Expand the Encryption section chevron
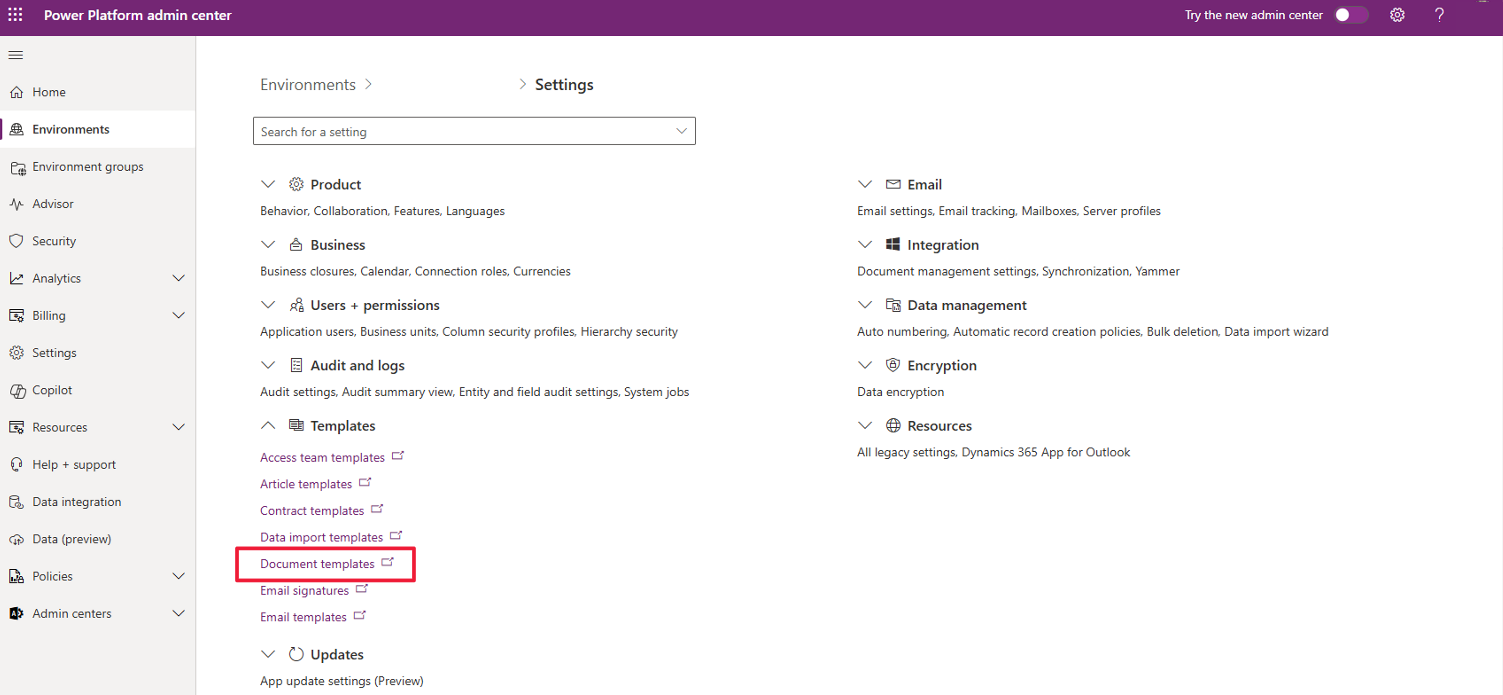This screenshot has width=1503, height=695. click(865, 366)
